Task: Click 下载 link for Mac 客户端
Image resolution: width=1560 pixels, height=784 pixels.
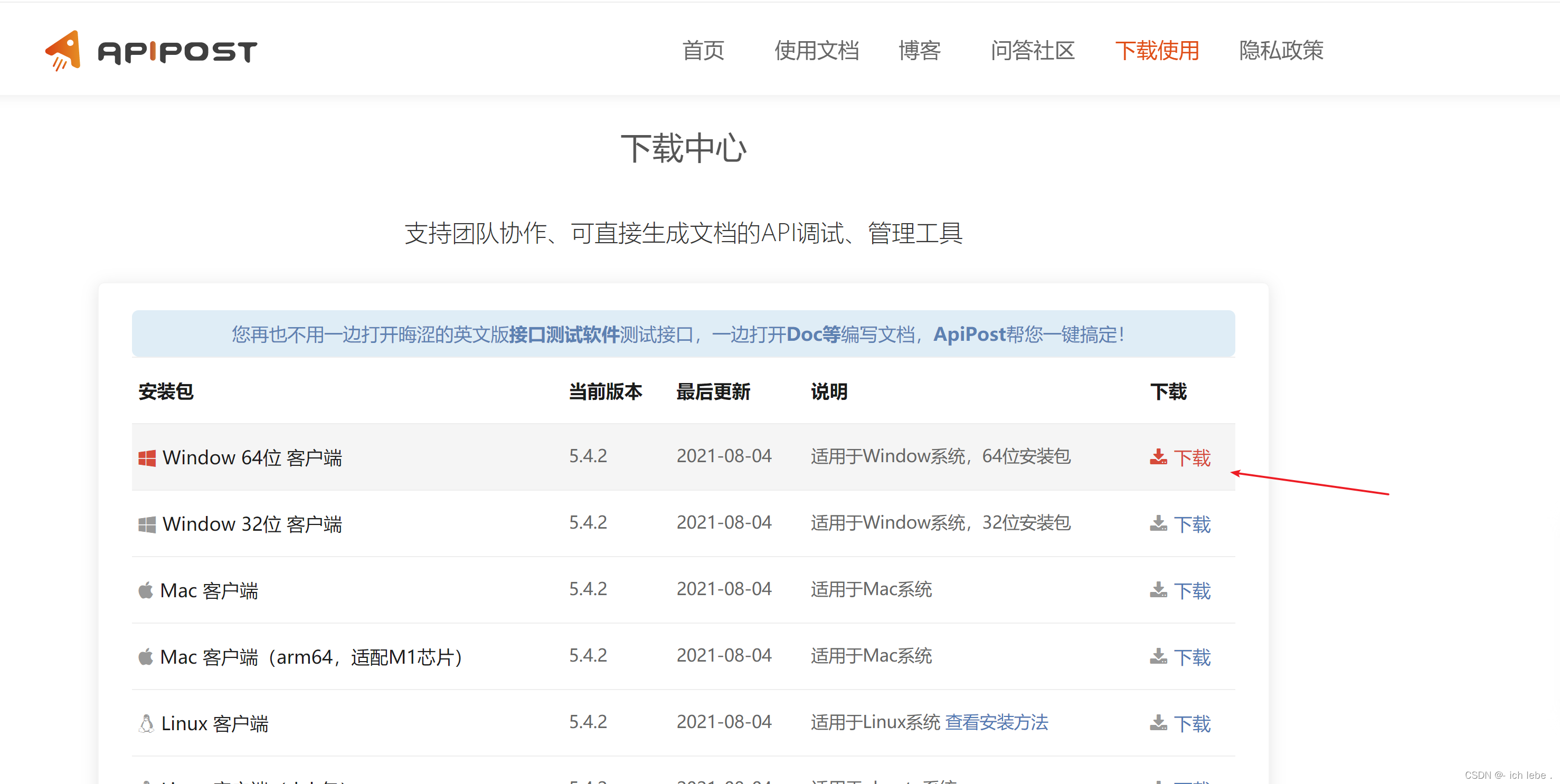Action: click(1192, 591)
